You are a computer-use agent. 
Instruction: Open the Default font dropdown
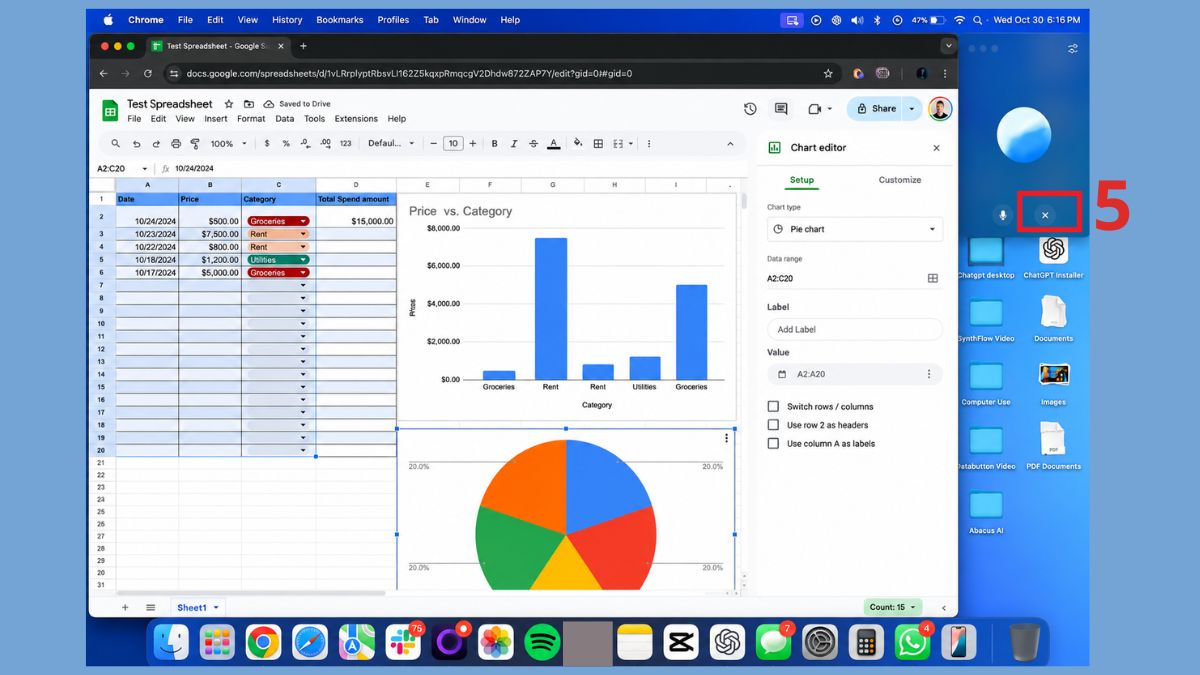391,144
